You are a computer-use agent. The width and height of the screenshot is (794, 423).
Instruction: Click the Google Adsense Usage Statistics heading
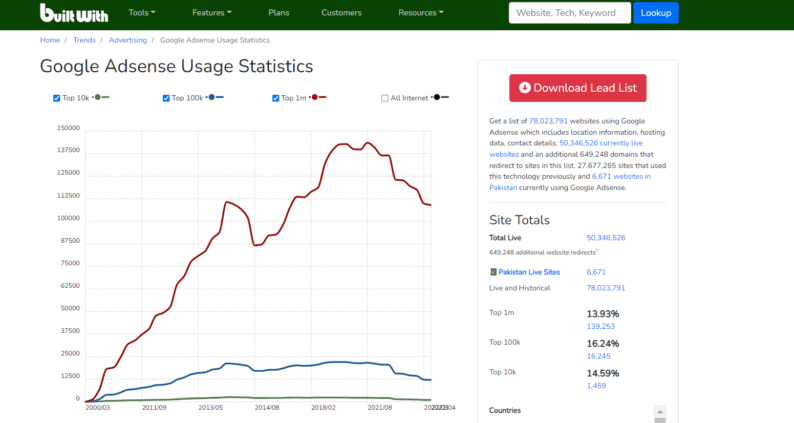pos(176,66)
